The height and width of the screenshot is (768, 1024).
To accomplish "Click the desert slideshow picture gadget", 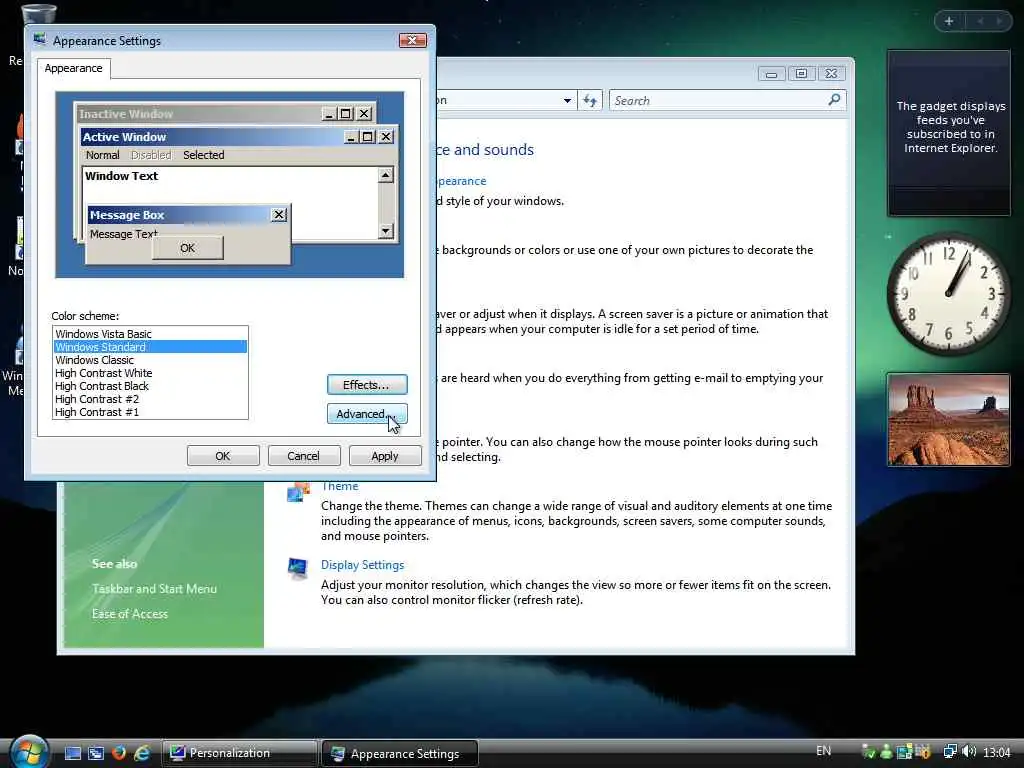I will point(948,419).
